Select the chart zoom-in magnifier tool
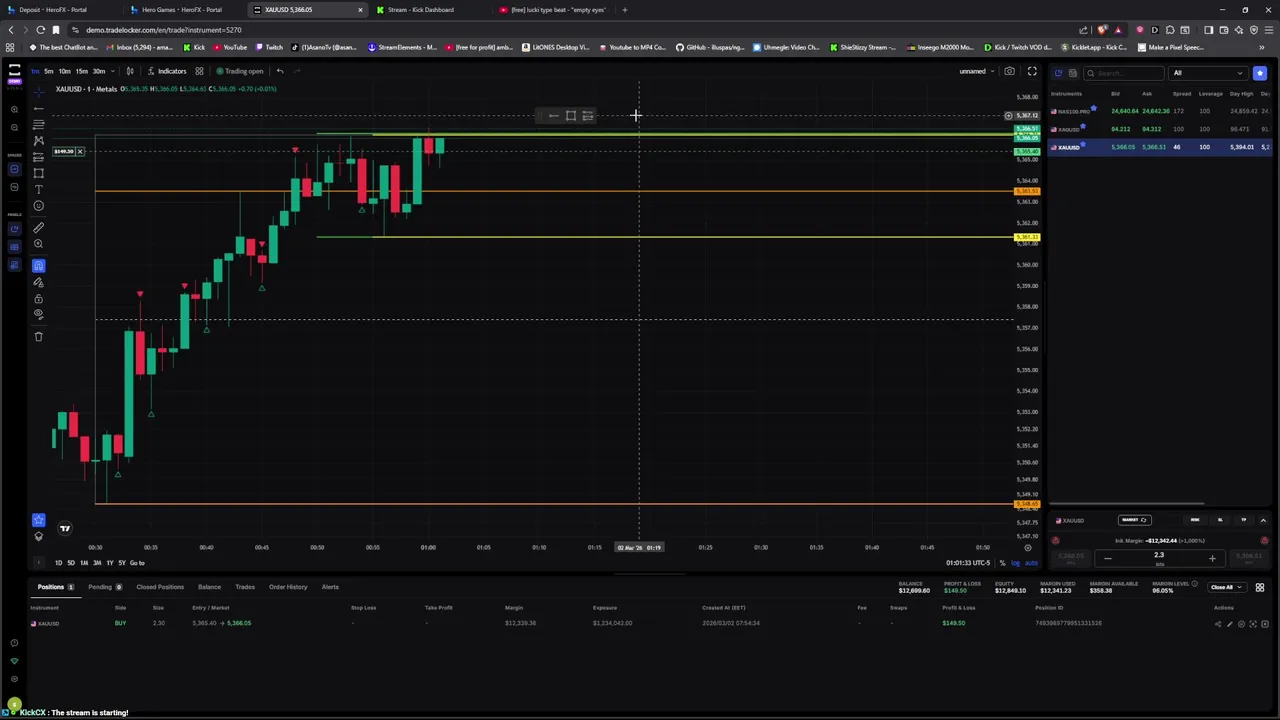The height and width of the screenshot is (720, 1280). coord(38,244)
